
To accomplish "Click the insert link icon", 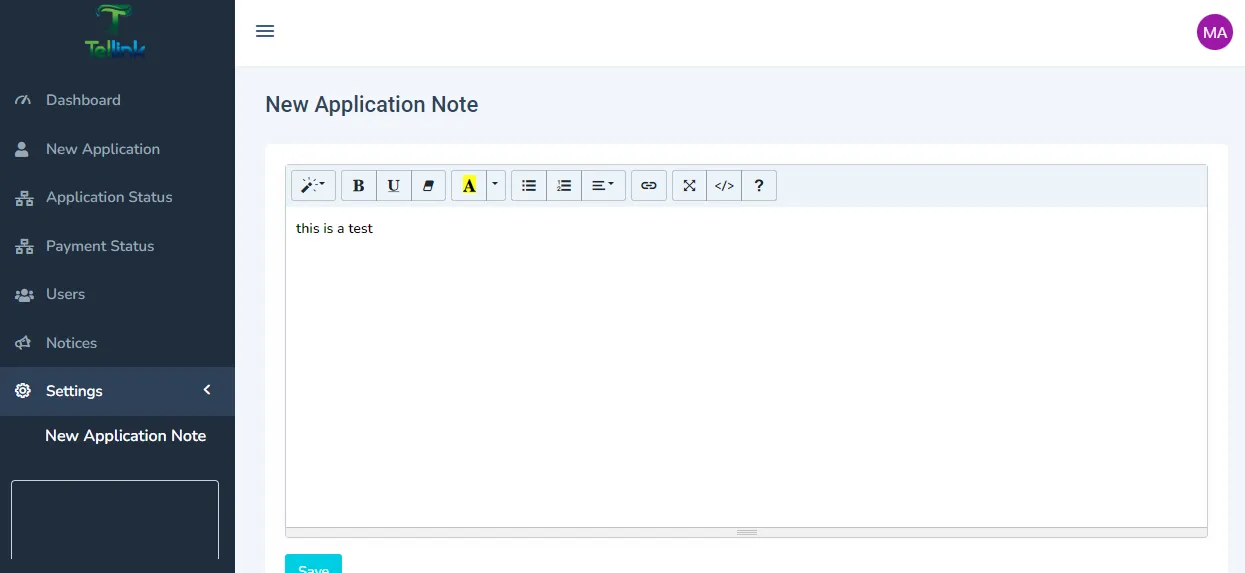I will 649,186.
